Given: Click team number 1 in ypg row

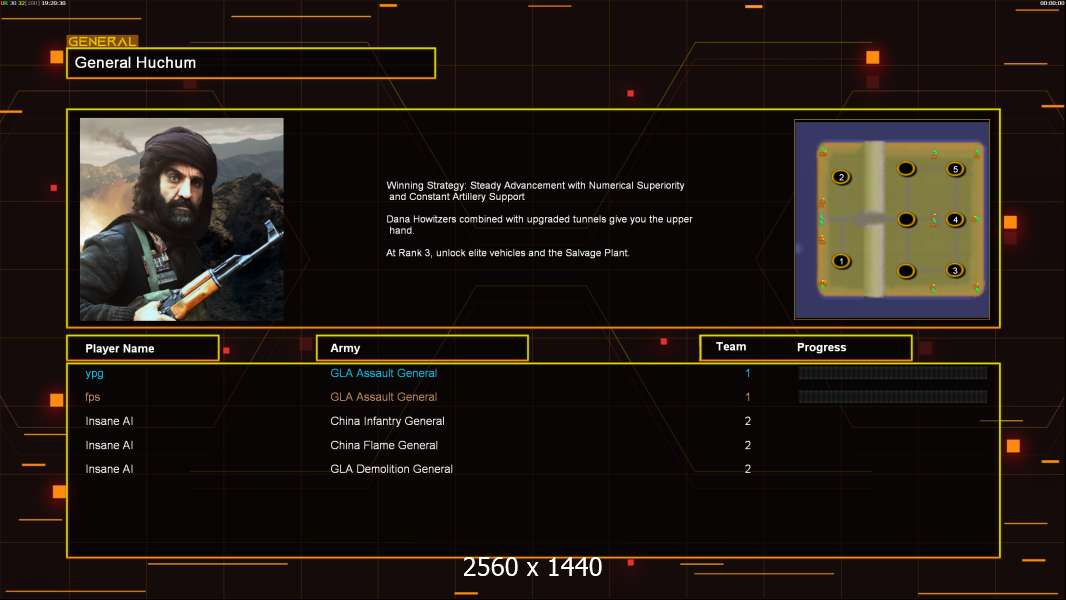Looking at the screenshot, I should click(x=748, y=373).
